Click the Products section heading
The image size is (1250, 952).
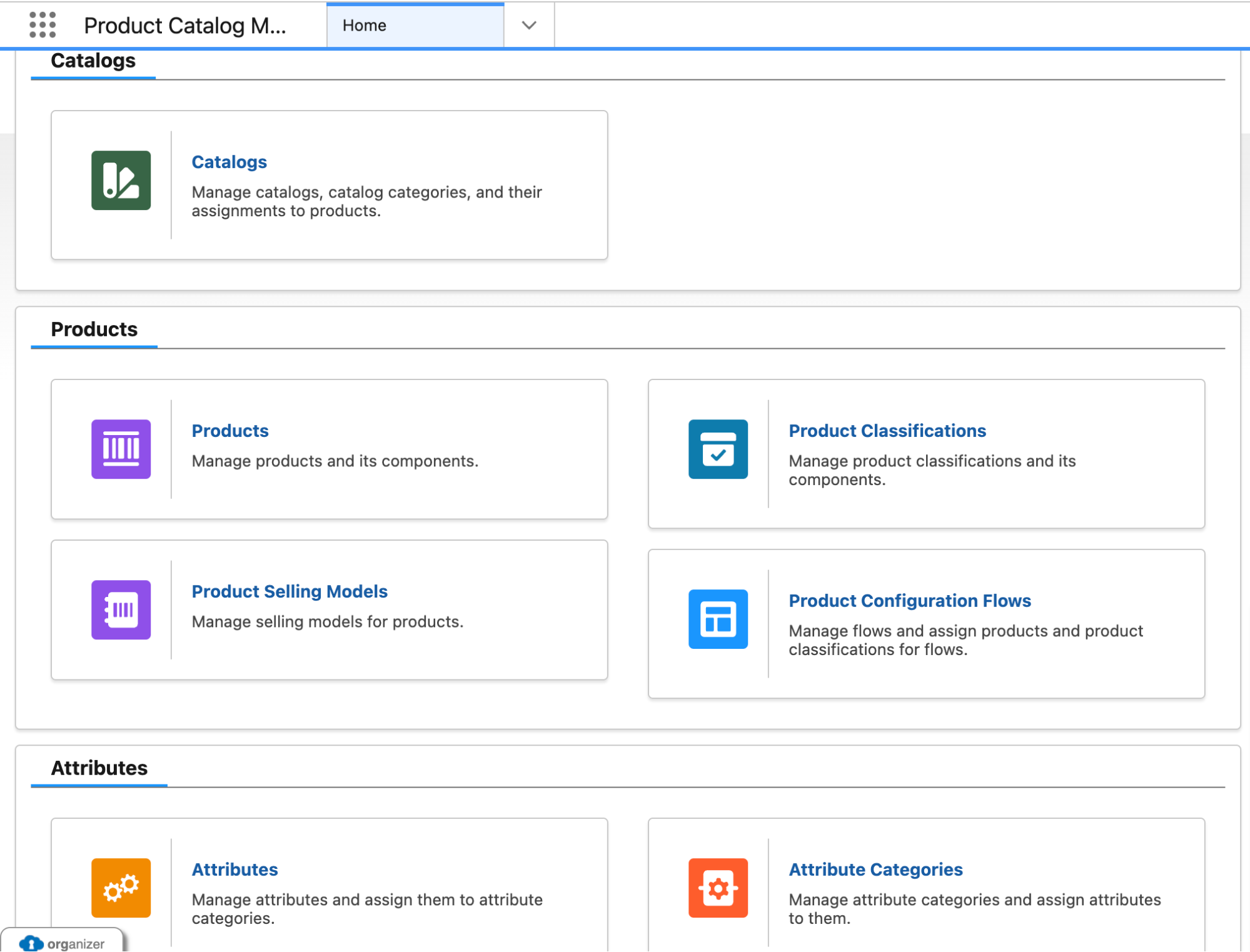click(x=94, y=329)
